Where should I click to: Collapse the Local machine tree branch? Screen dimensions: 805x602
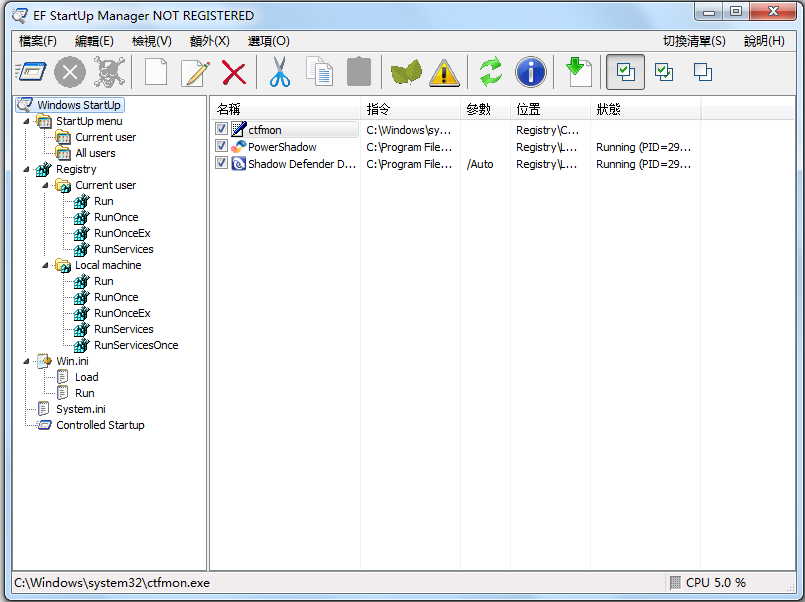(46, 265)
